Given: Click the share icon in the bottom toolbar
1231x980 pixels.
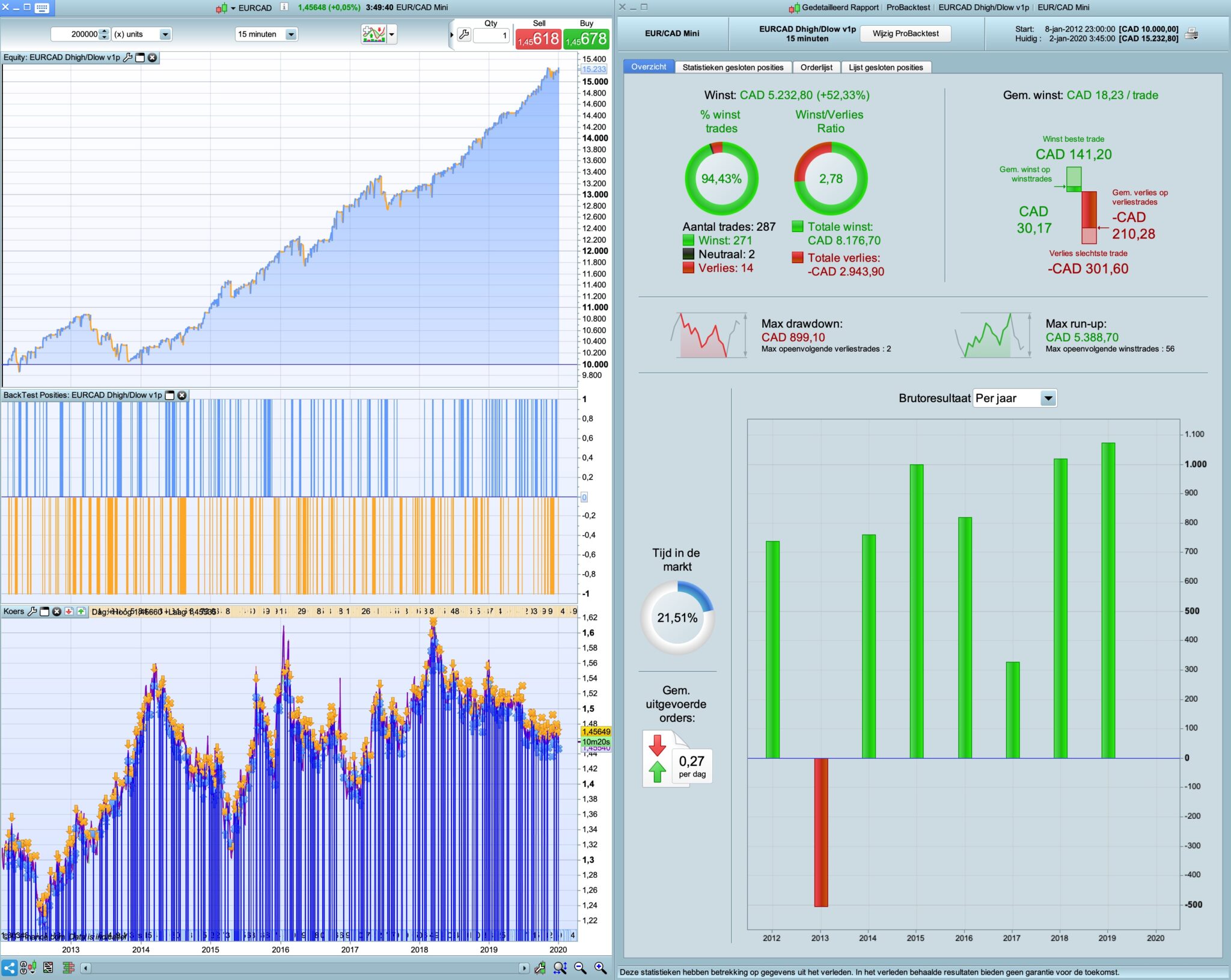Looking at the screenshot, I should (10, 967).
